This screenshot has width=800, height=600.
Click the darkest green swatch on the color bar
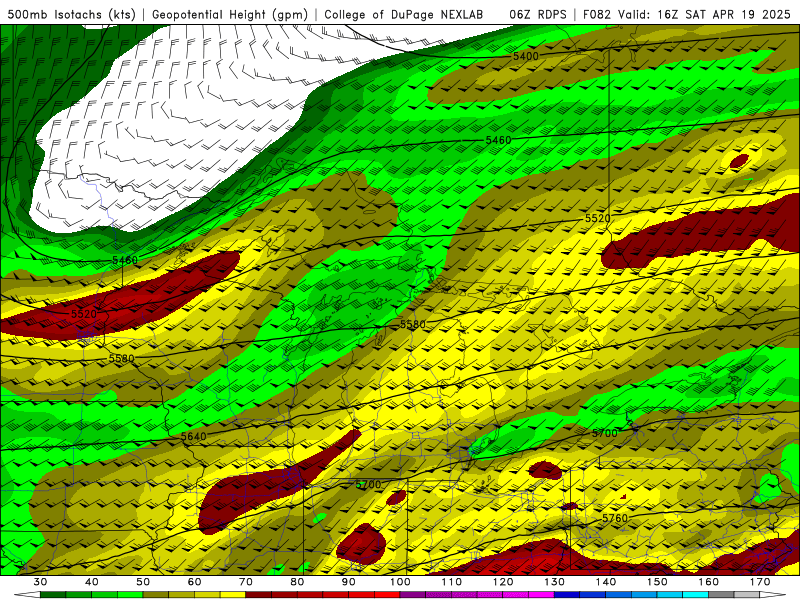tap(53, 595)
